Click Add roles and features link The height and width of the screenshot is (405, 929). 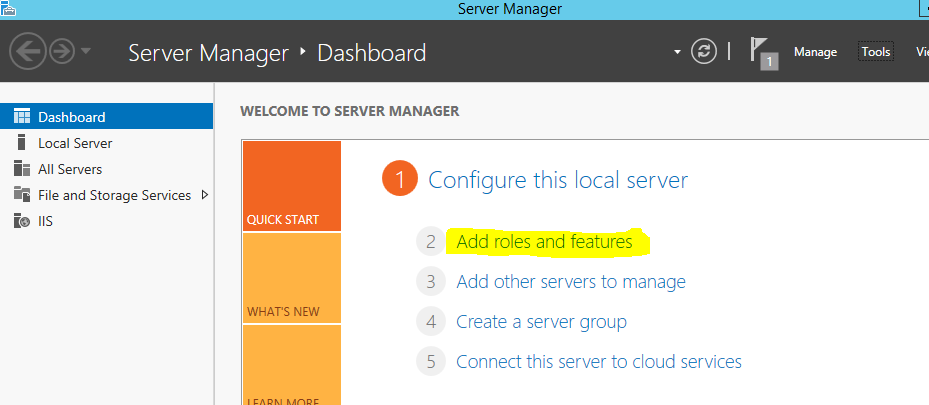[544, 242]
